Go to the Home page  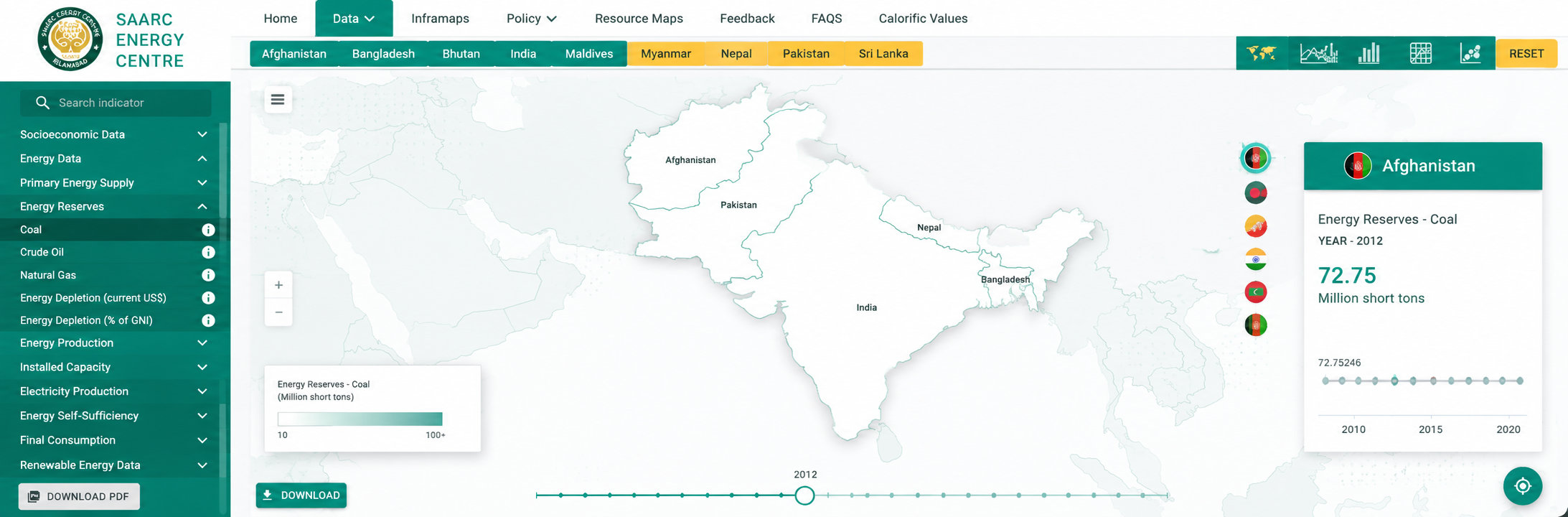[x=281, y=19]
